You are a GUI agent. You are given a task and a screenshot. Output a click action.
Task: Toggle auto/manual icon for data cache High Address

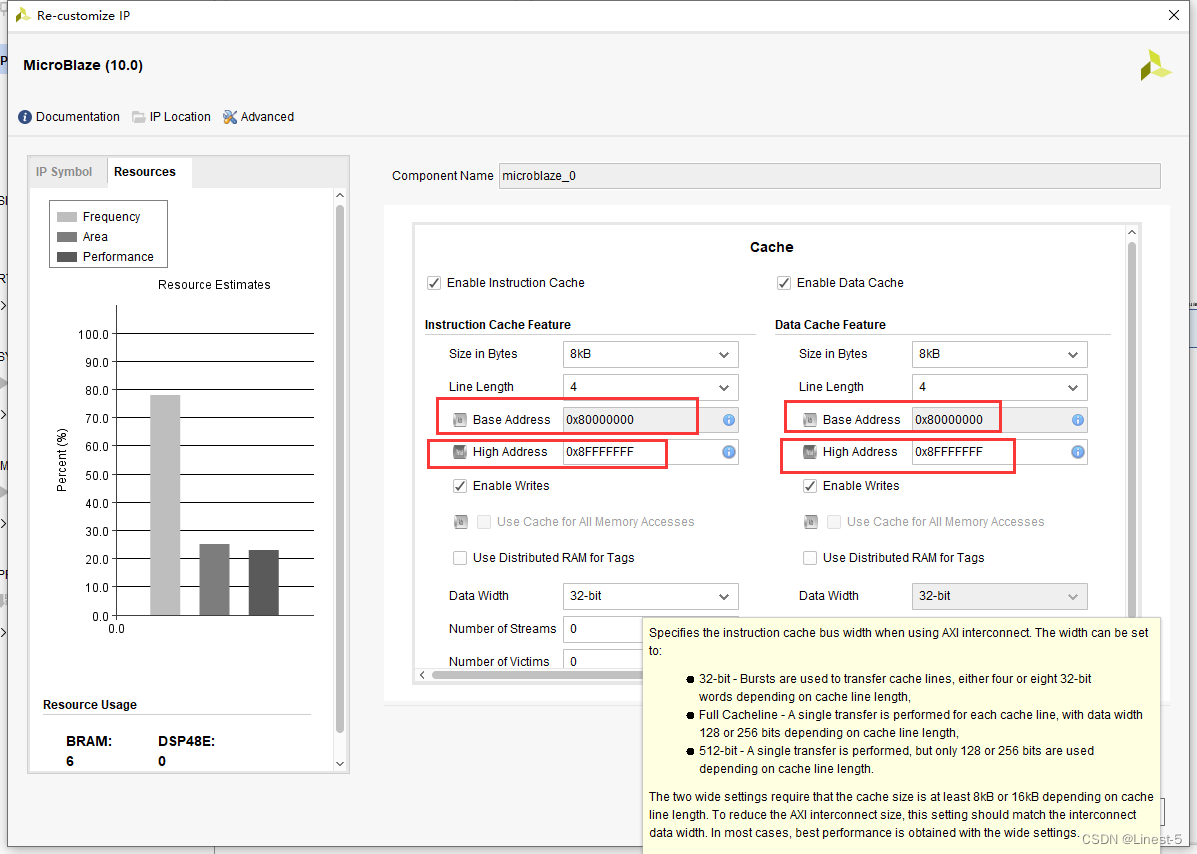coord(810,452)
